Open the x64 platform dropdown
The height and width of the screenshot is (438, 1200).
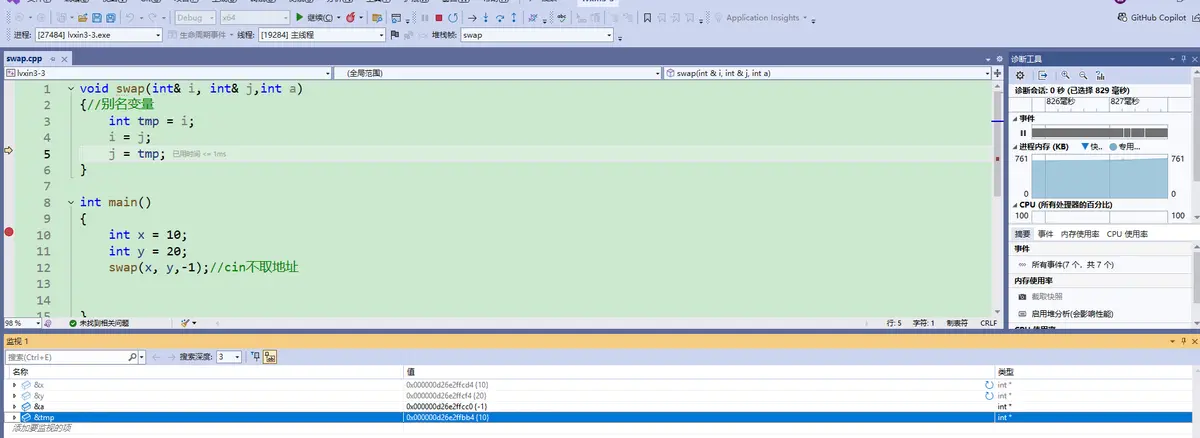pos(255,18)
